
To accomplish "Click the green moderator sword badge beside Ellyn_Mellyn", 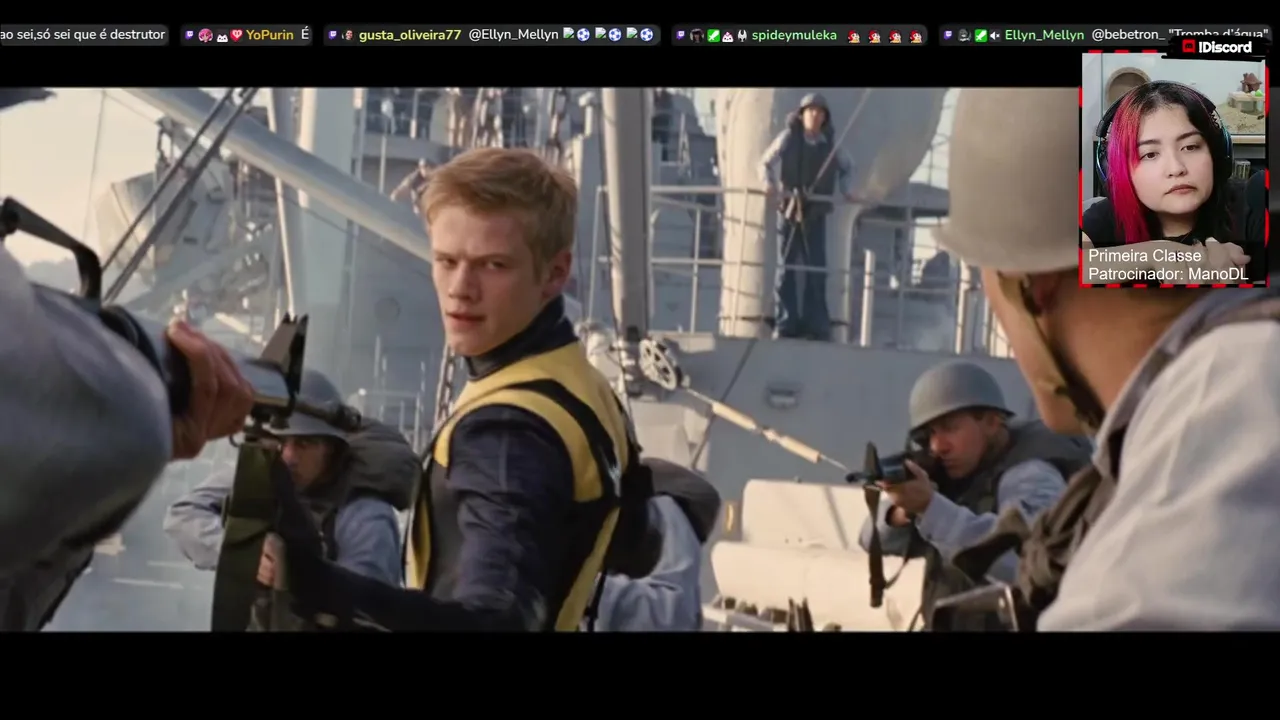I will 981,35.
